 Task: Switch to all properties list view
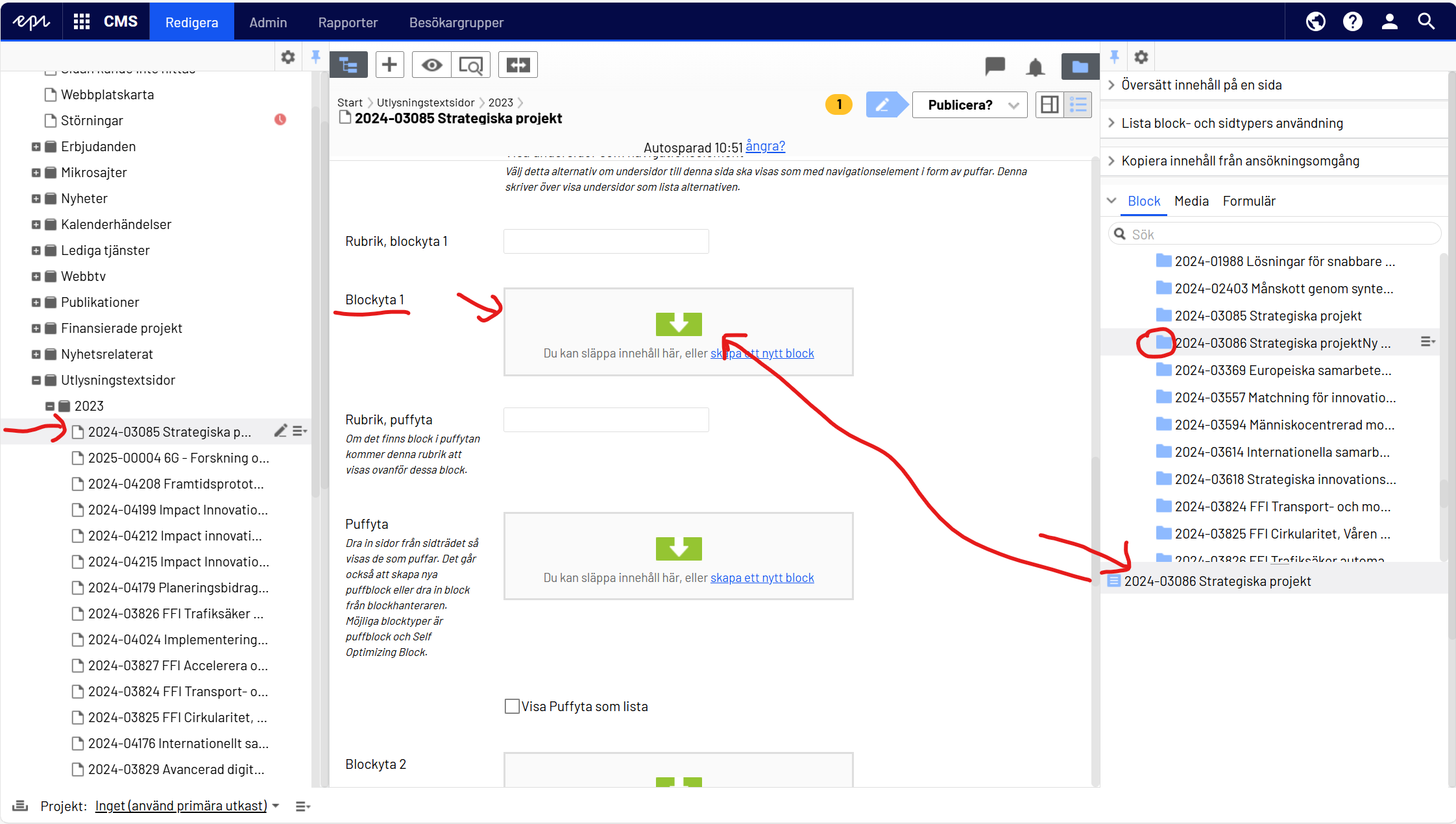click(x=1078, y=105)
